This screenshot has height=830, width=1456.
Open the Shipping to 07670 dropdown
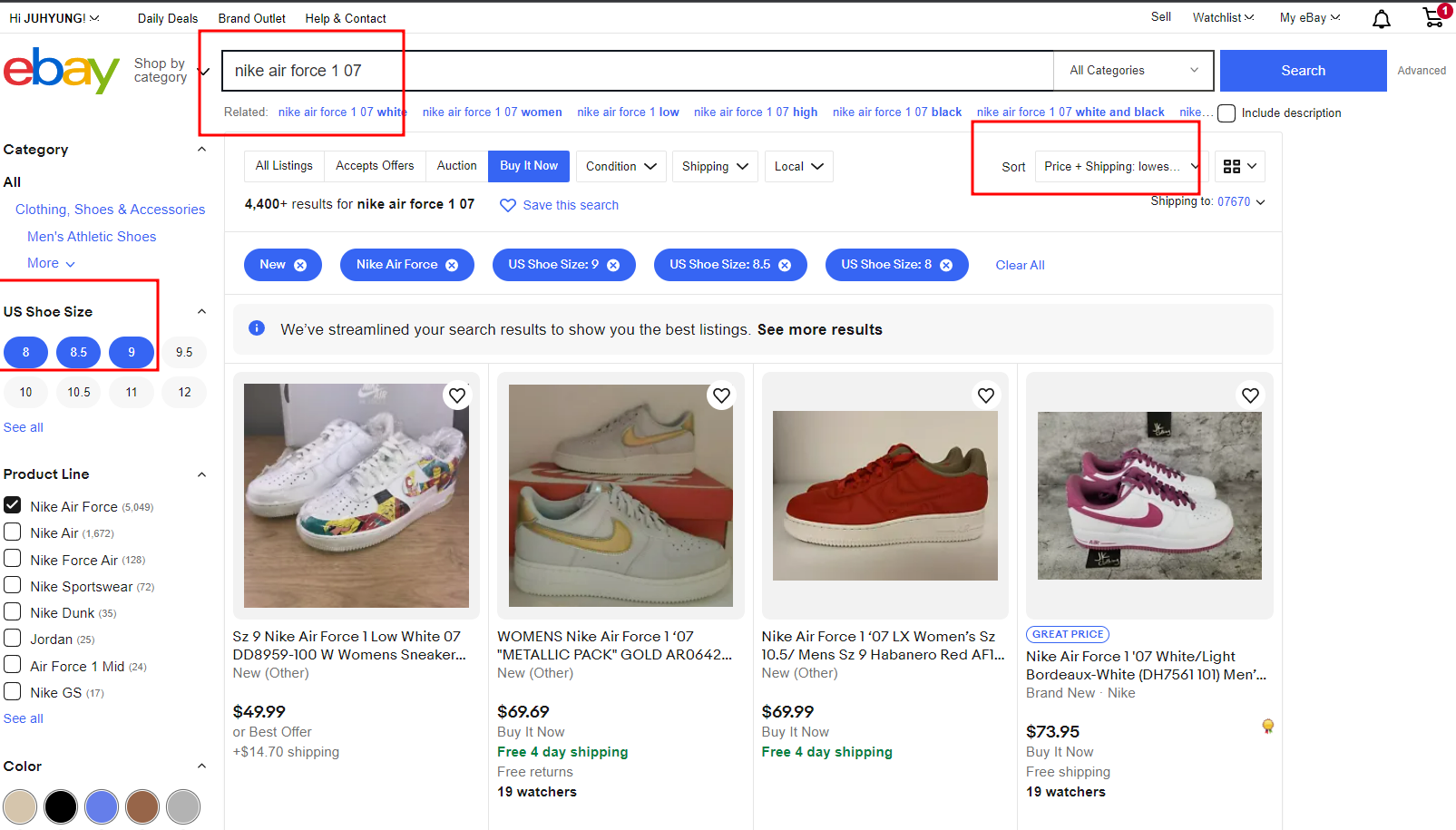[1241, 201]
